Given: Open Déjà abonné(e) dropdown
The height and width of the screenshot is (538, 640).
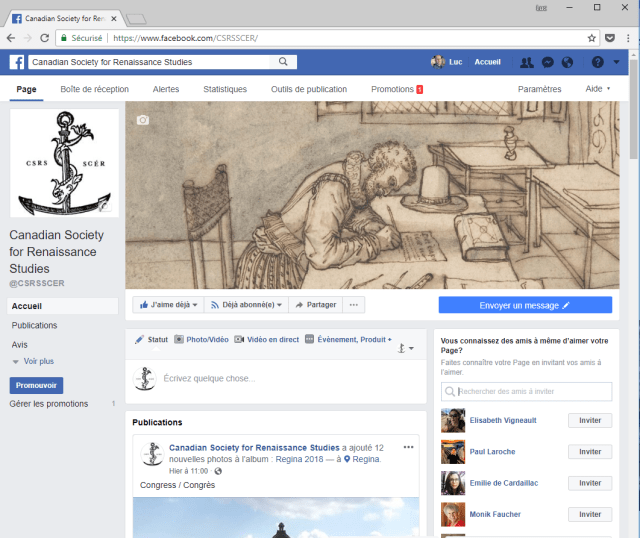Looking at the screenshot, I should point(246,305).
